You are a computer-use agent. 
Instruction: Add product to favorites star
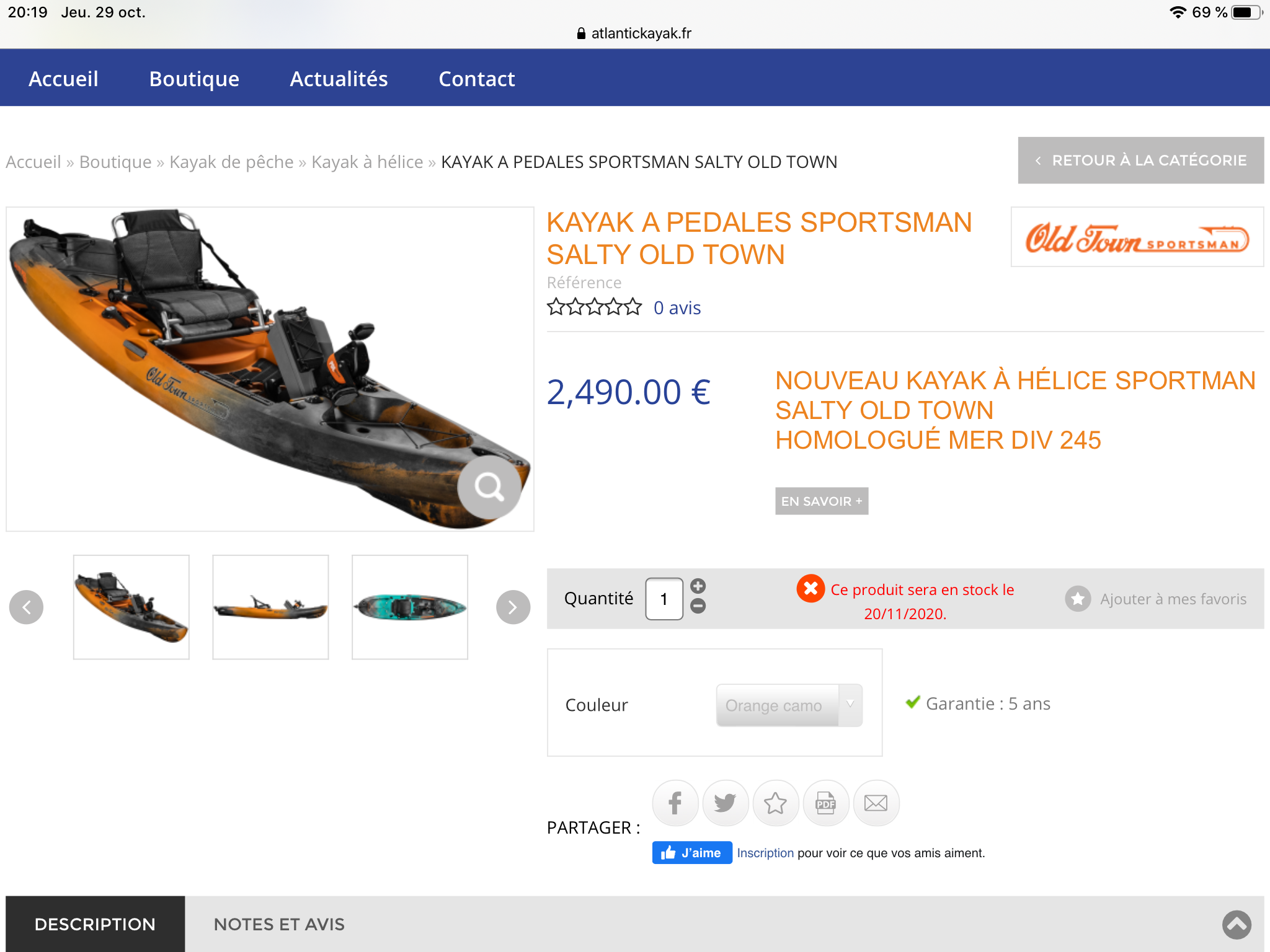click(x=1078, y=599)
